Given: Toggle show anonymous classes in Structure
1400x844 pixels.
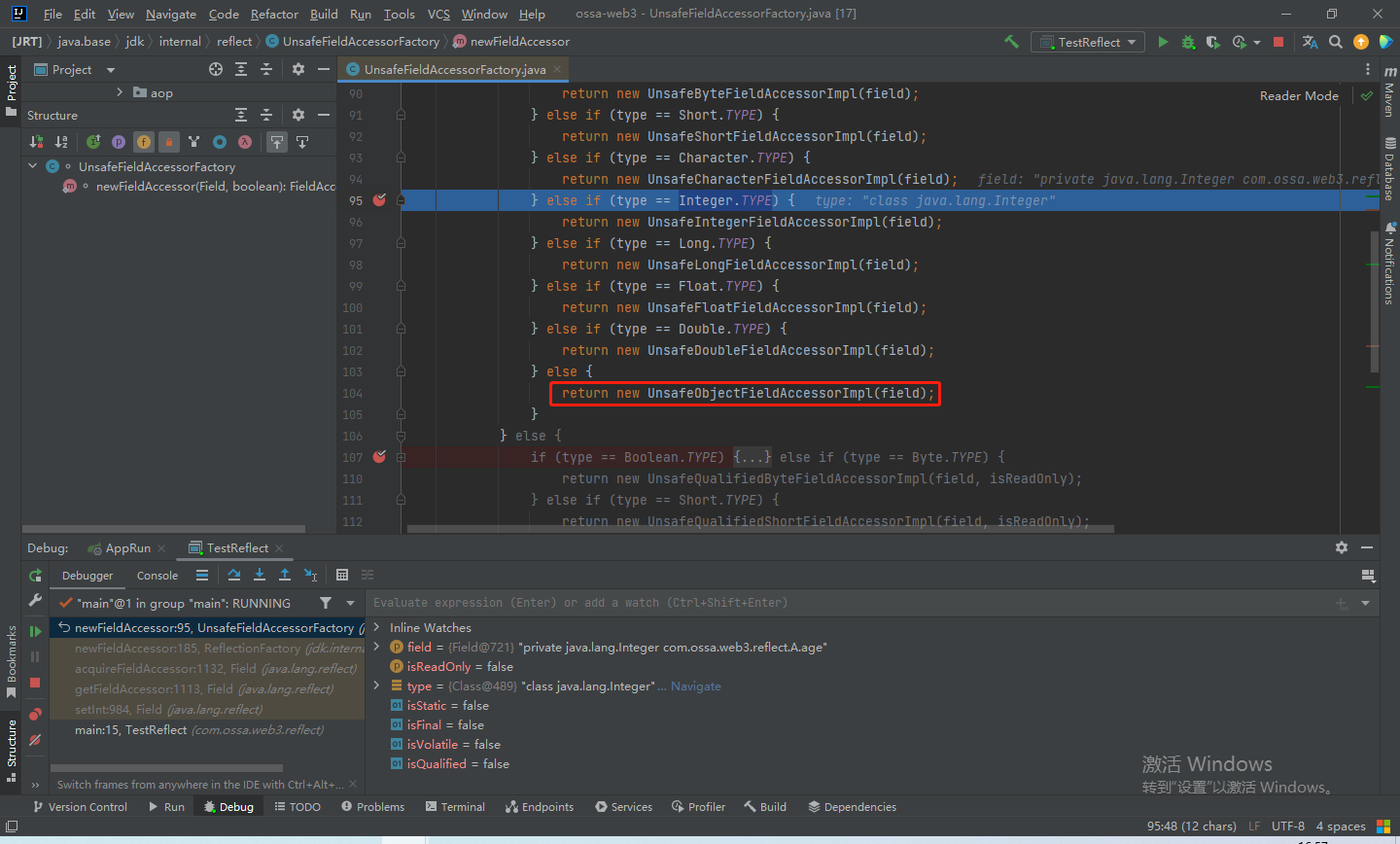Looking at the screenshot, I should (220, 142).
